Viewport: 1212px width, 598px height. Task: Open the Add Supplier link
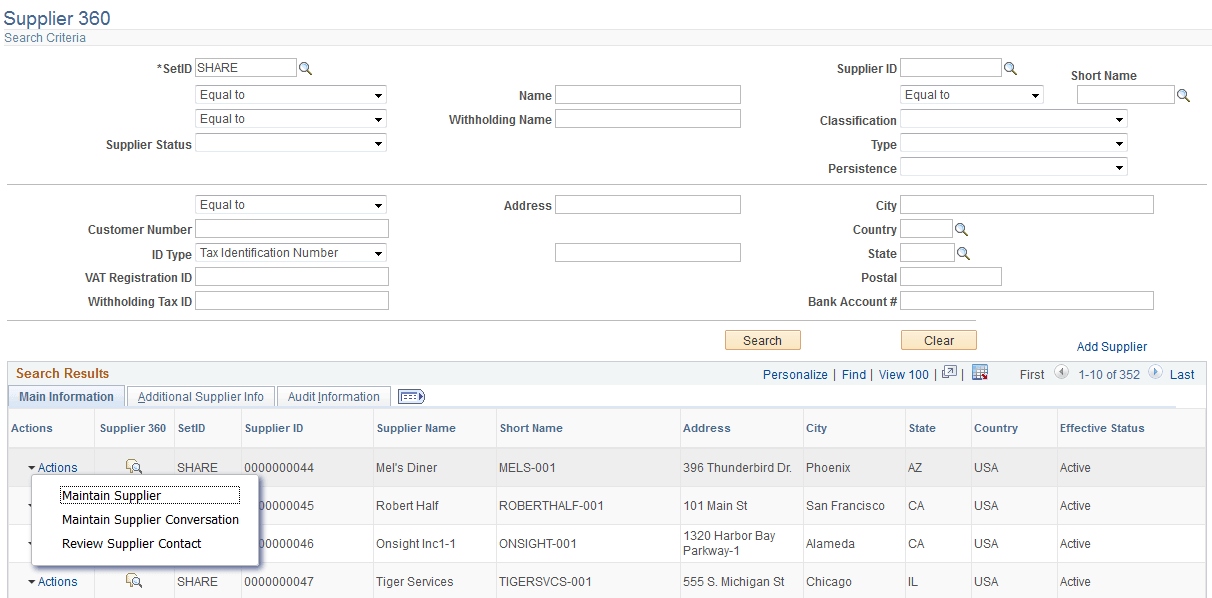pos(1112,346)
